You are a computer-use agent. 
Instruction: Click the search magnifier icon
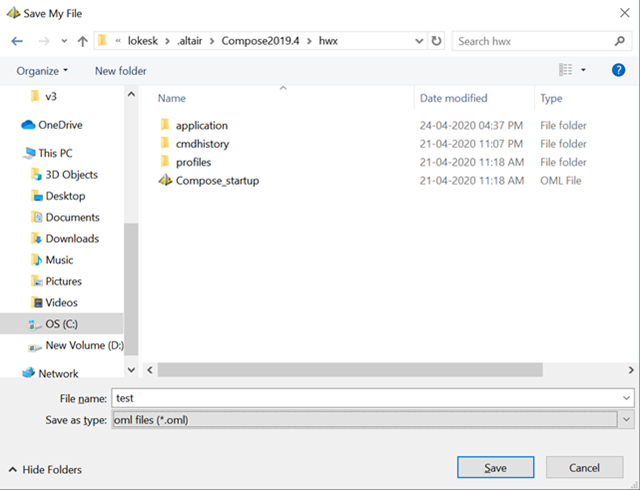[621, 41]
